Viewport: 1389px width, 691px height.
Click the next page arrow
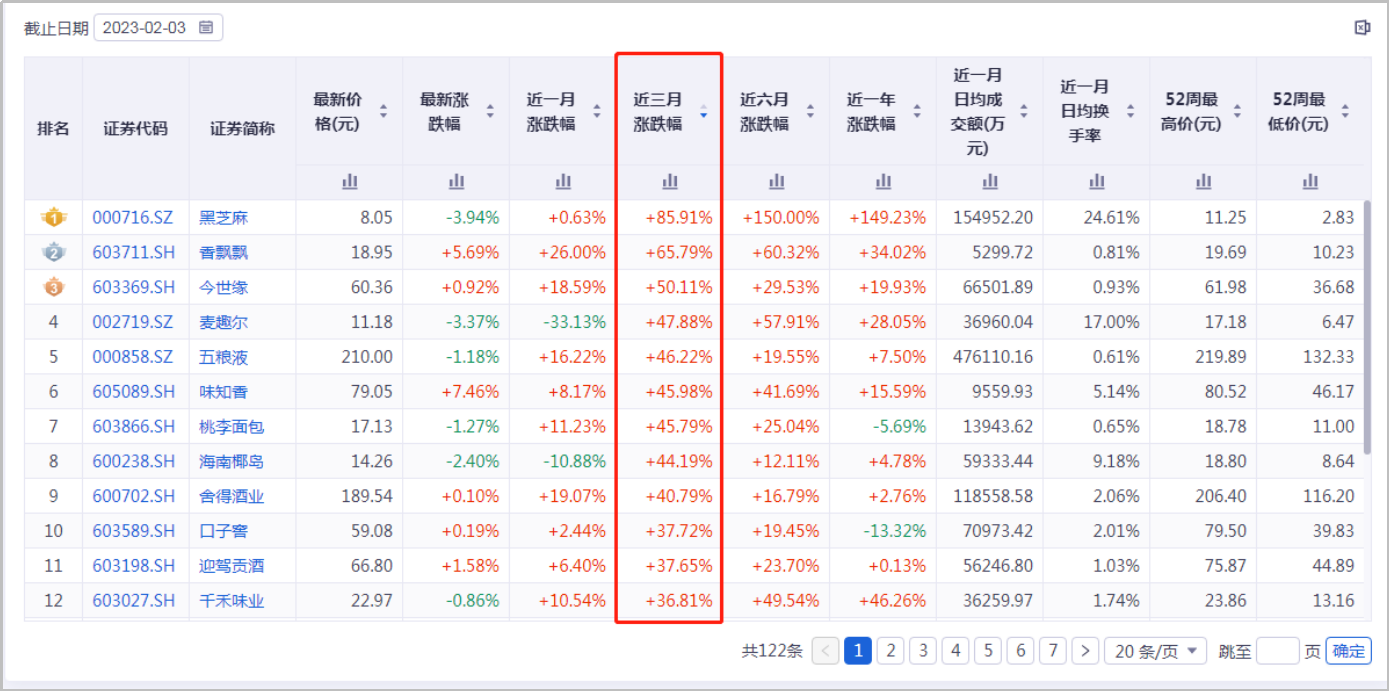click(1086, 651)
